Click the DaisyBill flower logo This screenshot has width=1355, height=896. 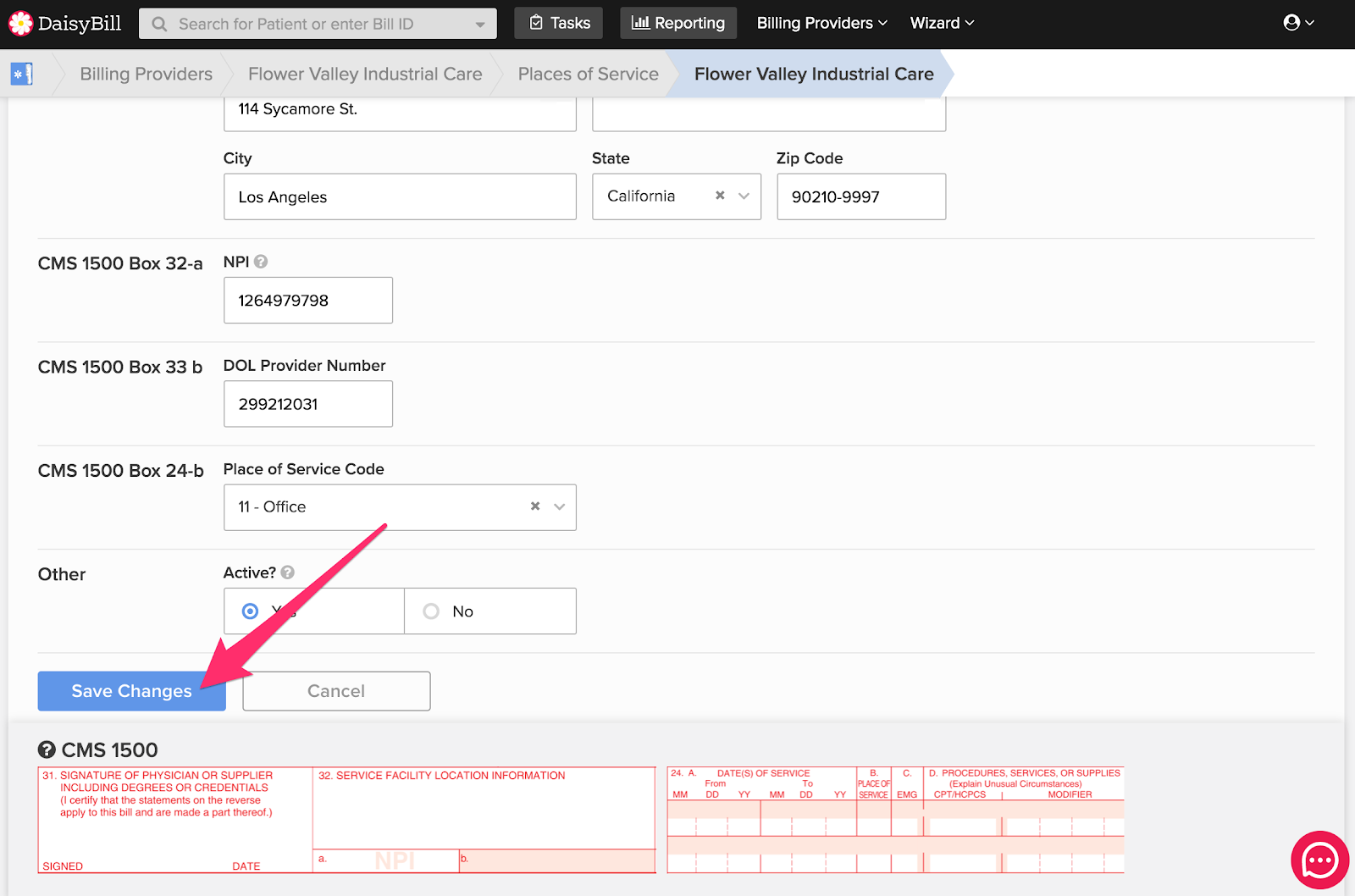click(20, 24)
